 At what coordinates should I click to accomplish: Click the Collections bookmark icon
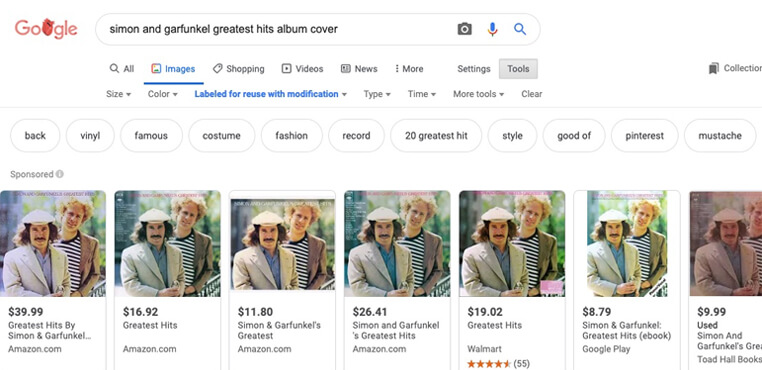point(713,69)
